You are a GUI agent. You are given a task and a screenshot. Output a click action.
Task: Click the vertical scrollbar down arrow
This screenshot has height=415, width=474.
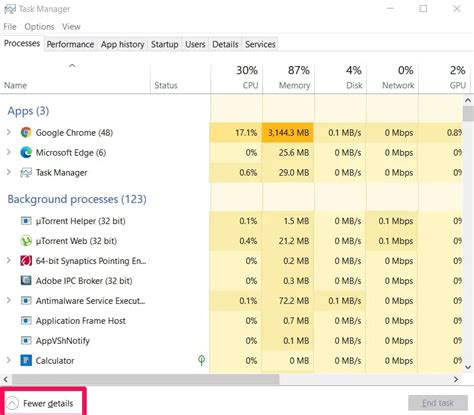[x=468, y=367]
